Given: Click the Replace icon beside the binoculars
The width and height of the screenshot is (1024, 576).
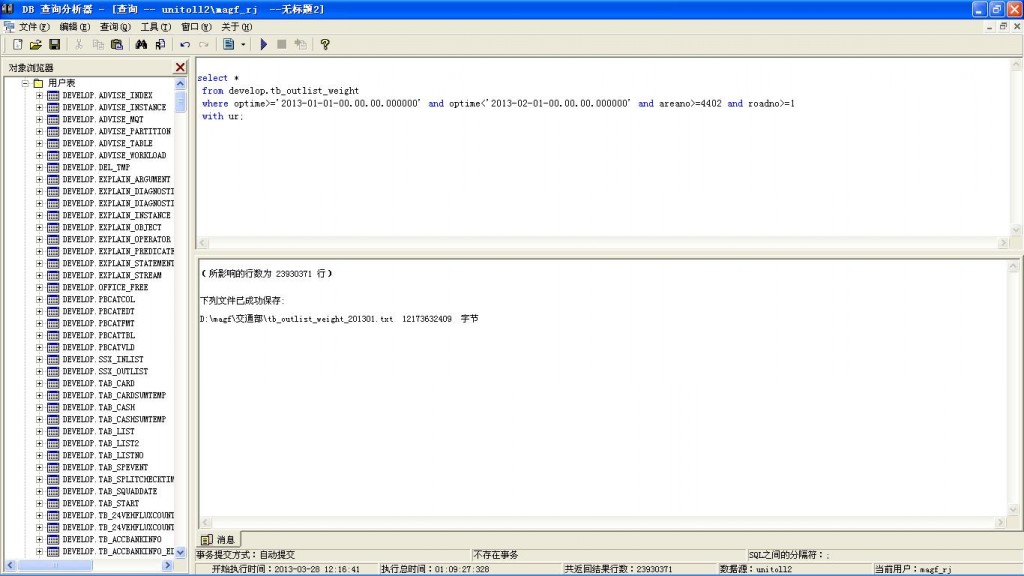Looking at the screenshot, I should 160,44.
